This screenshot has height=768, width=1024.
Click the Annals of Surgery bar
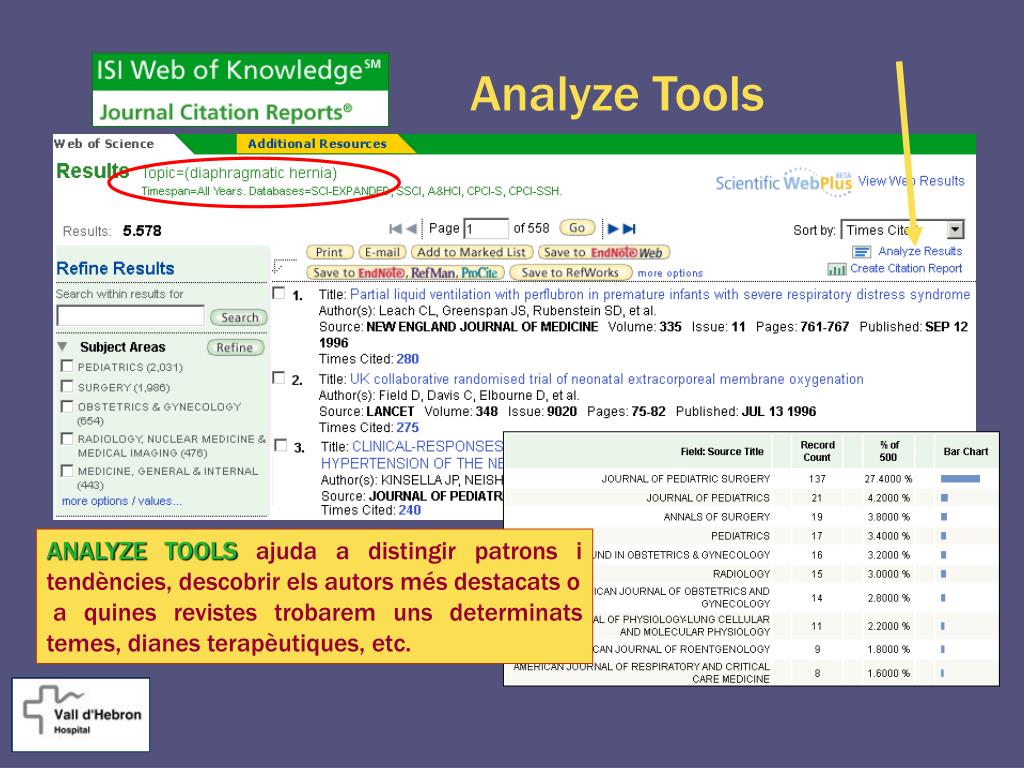[944, 517]
